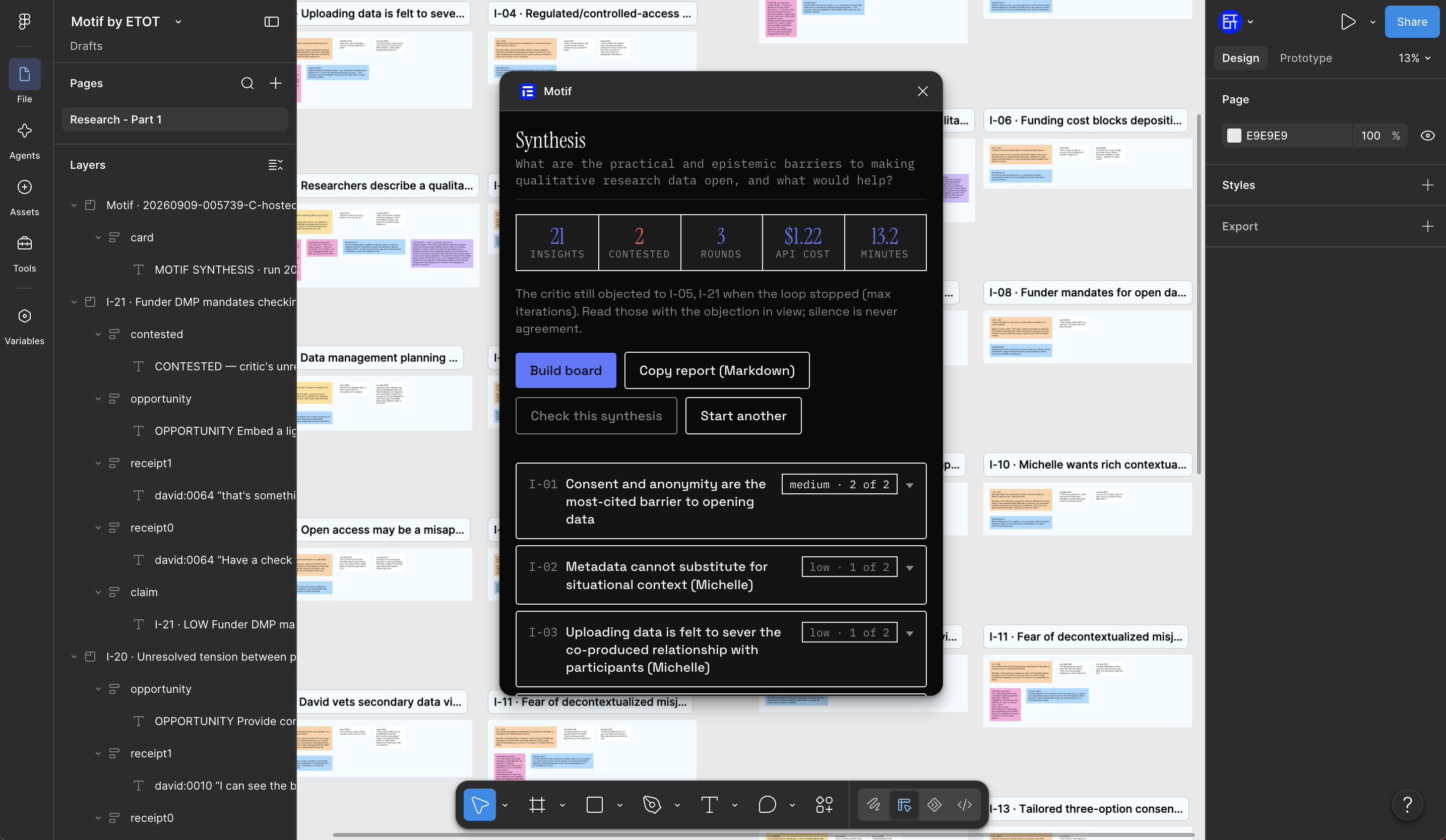Select the Move tool in bottom toolbar
The image size is (1446, 840).
pos(480,804)
